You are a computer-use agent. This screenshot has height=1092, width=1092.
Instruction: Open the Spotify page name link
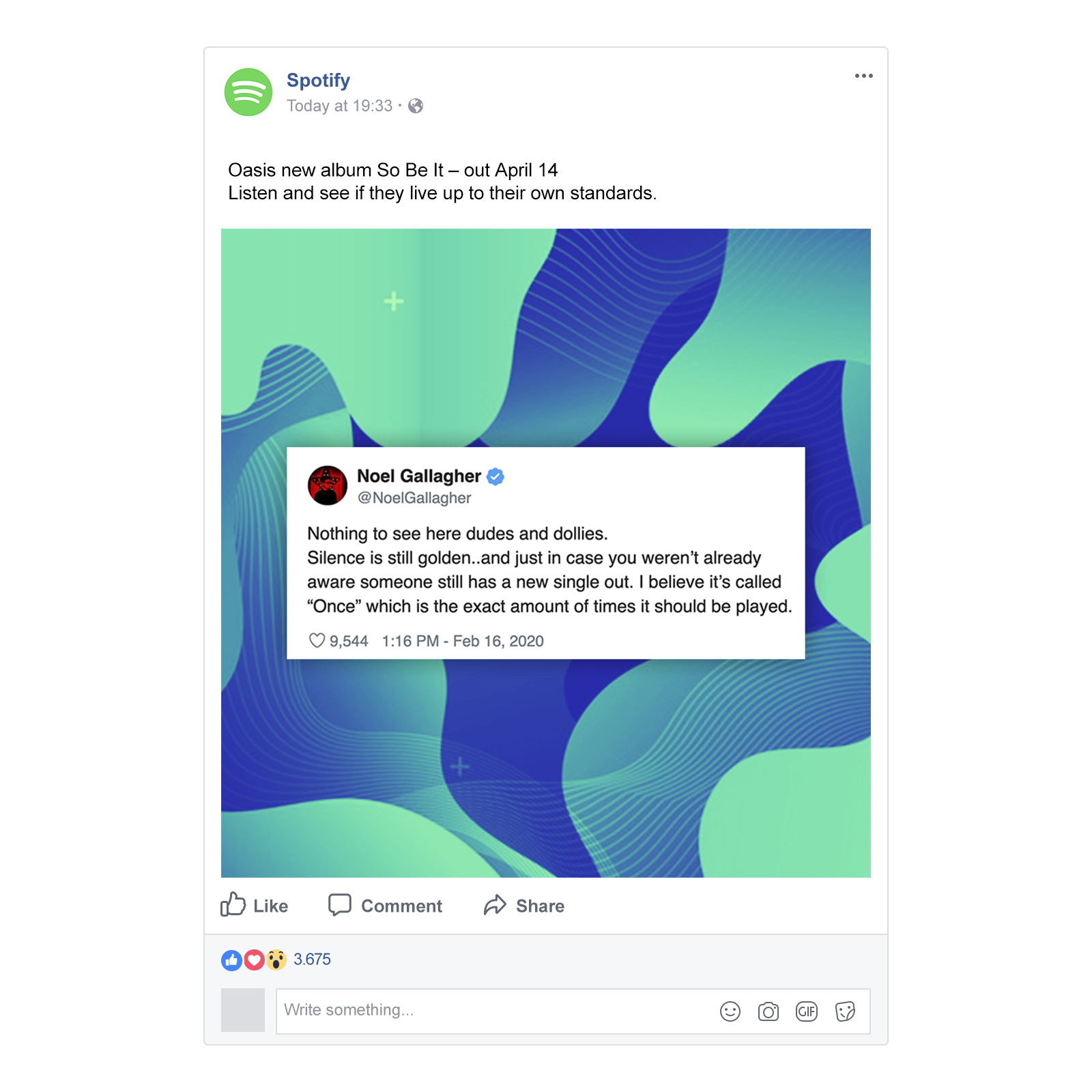(318, 81)
